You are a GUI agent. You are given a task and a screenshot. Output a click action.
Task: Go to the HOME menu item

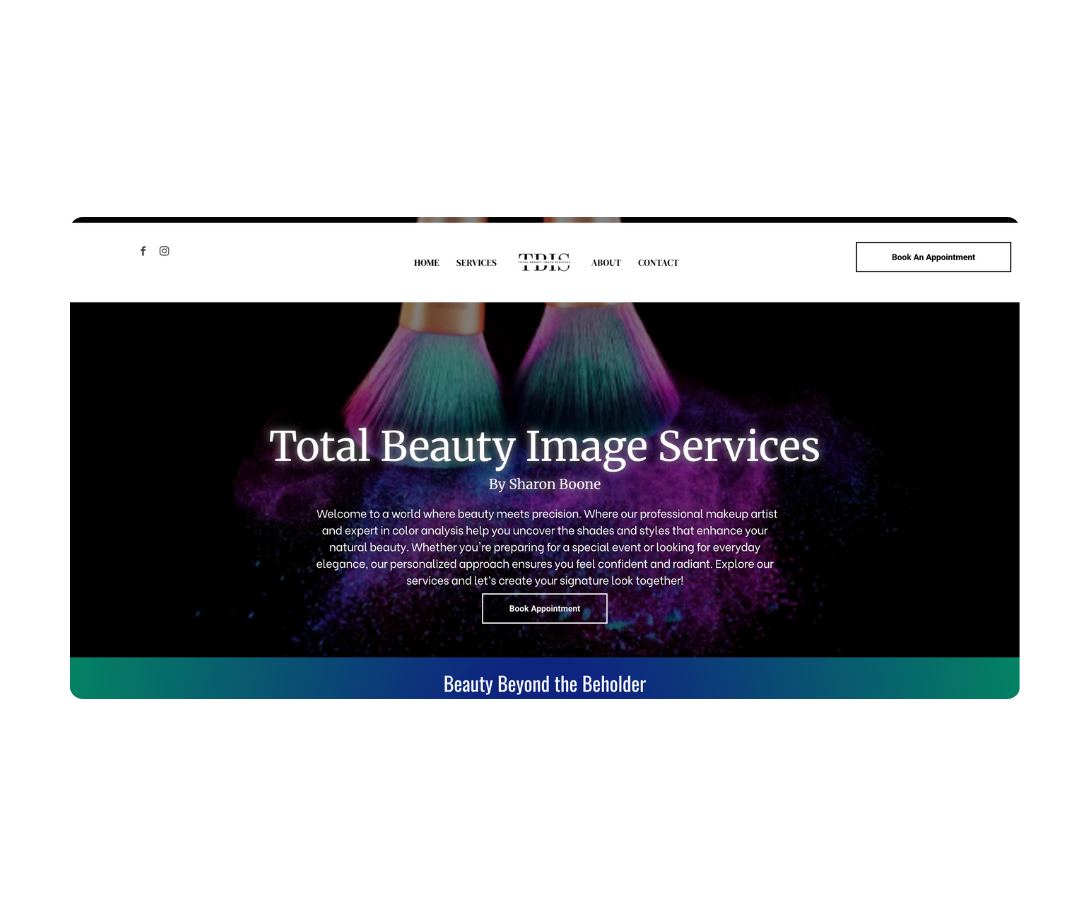[x=426, y=262]
